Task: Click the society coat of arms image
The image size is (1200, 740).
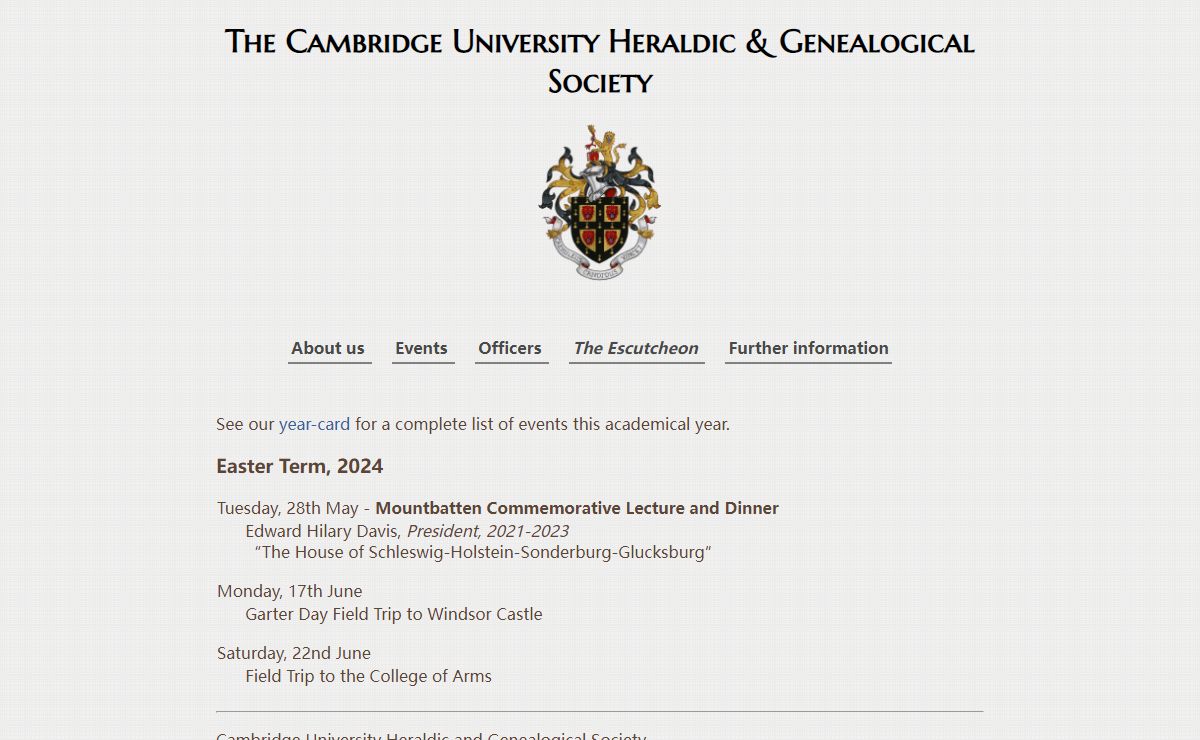Action: coord(600,202)
